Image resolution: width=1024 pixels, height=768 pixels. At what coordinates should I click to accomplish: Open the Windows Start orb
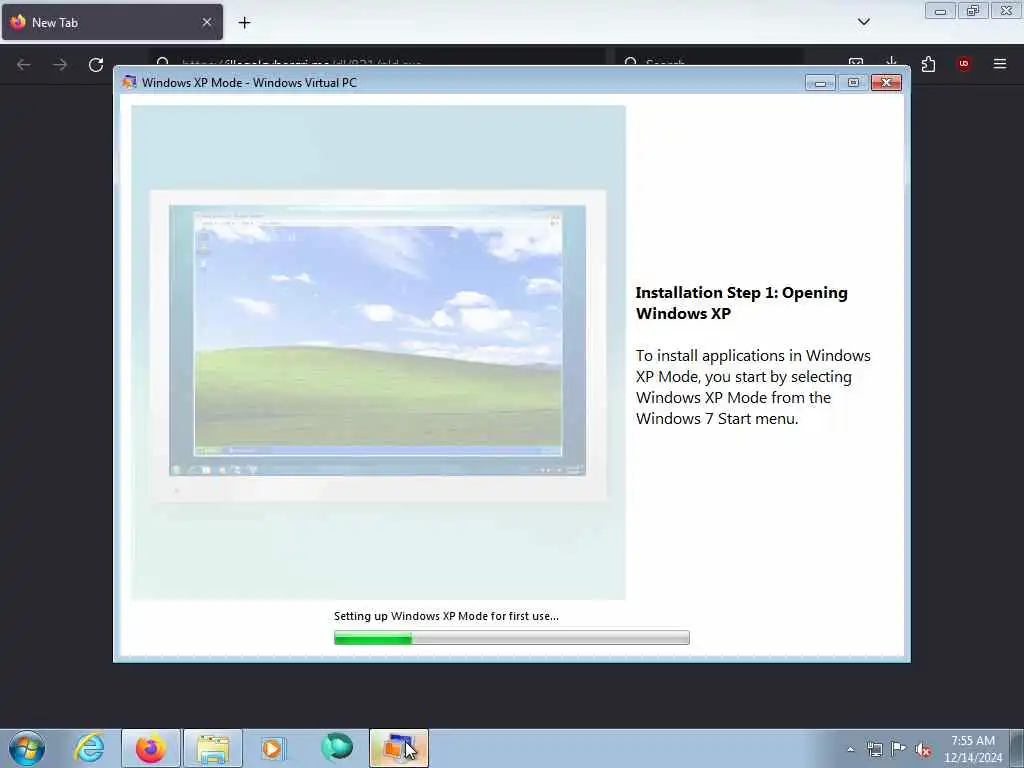point(27,748)
